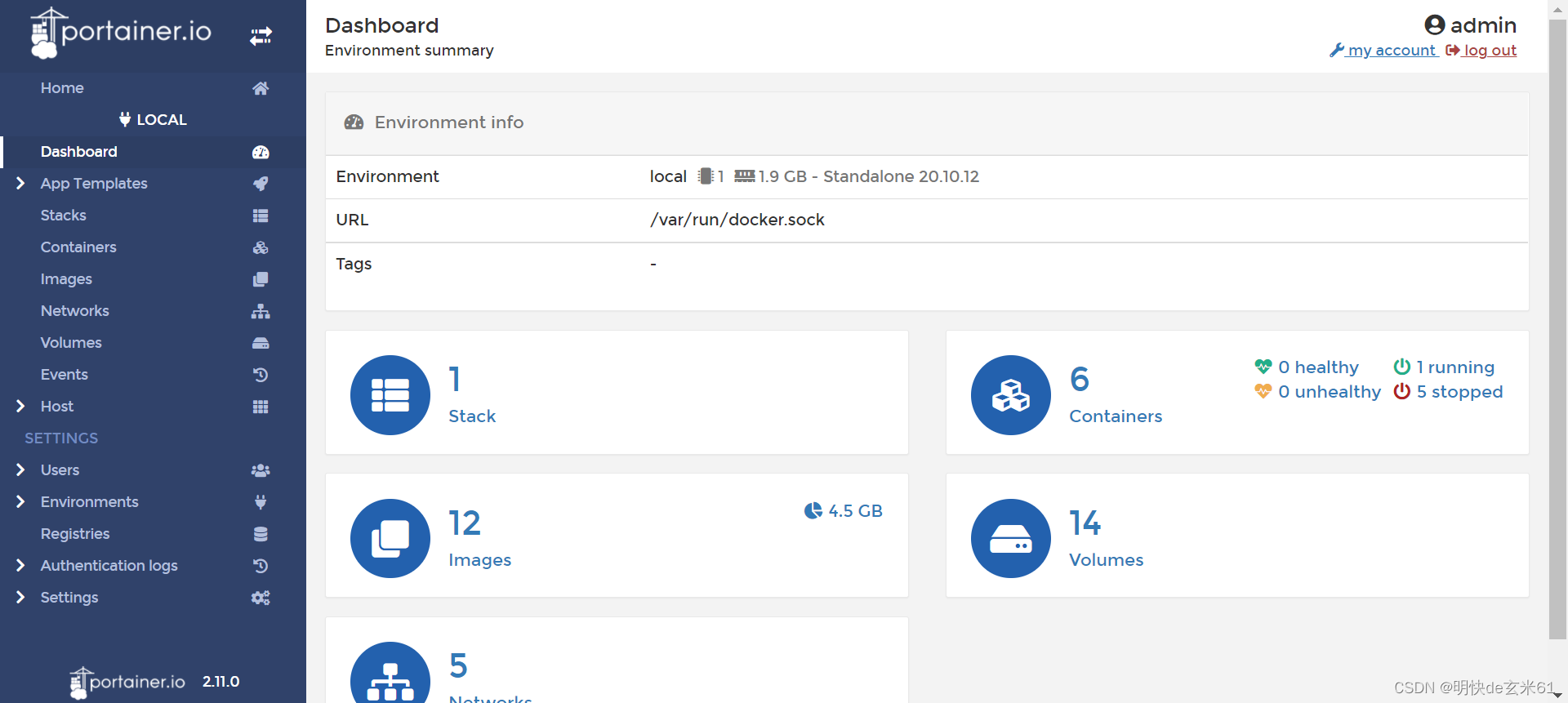Click the /var/run/docker.sock URL value
Image resolution: width=1568 pixels, height=703 pixels.
(x=737, y=220)
